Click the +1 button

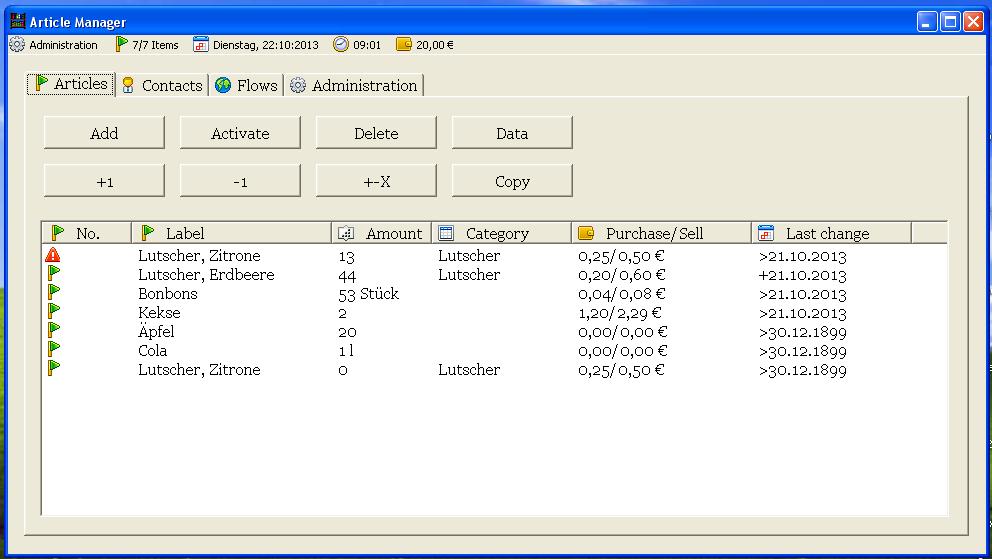pyautogui.click(x=104, y=181)
